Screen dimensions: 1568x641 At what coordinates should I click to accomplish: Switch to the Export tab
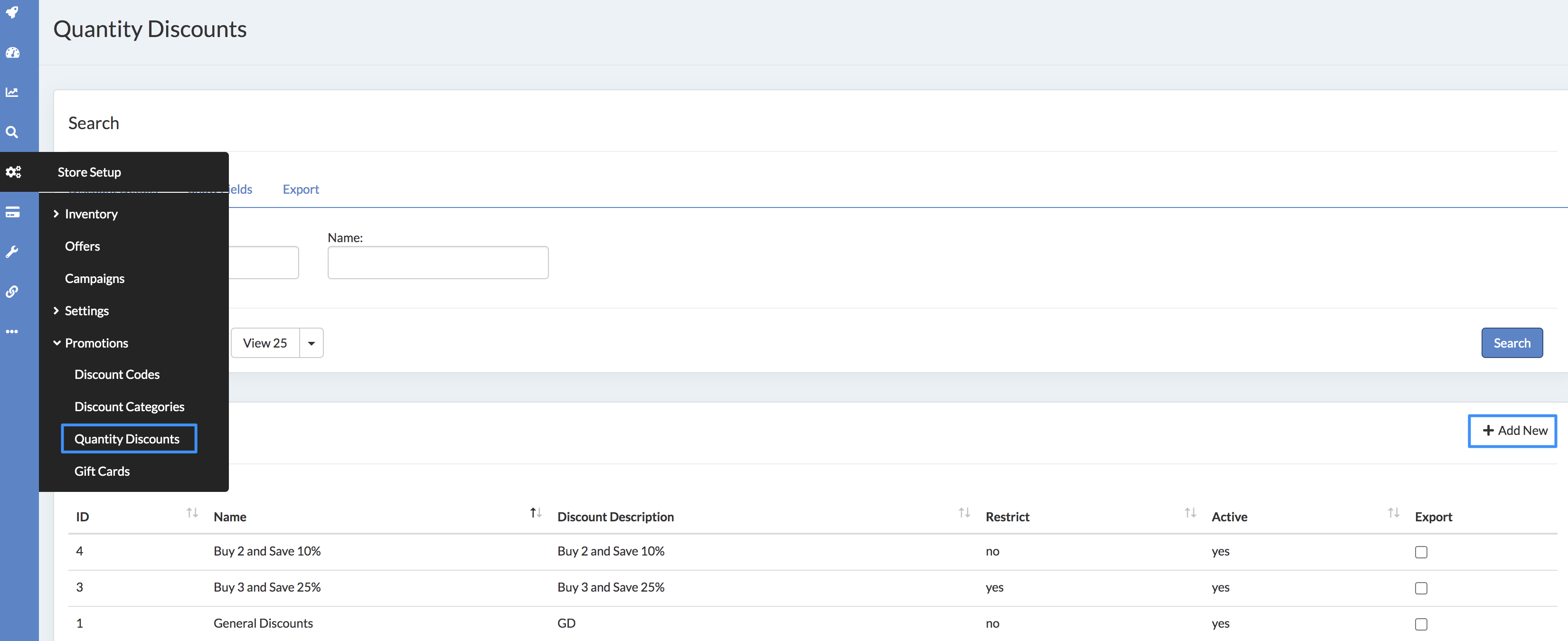(301, 189)
